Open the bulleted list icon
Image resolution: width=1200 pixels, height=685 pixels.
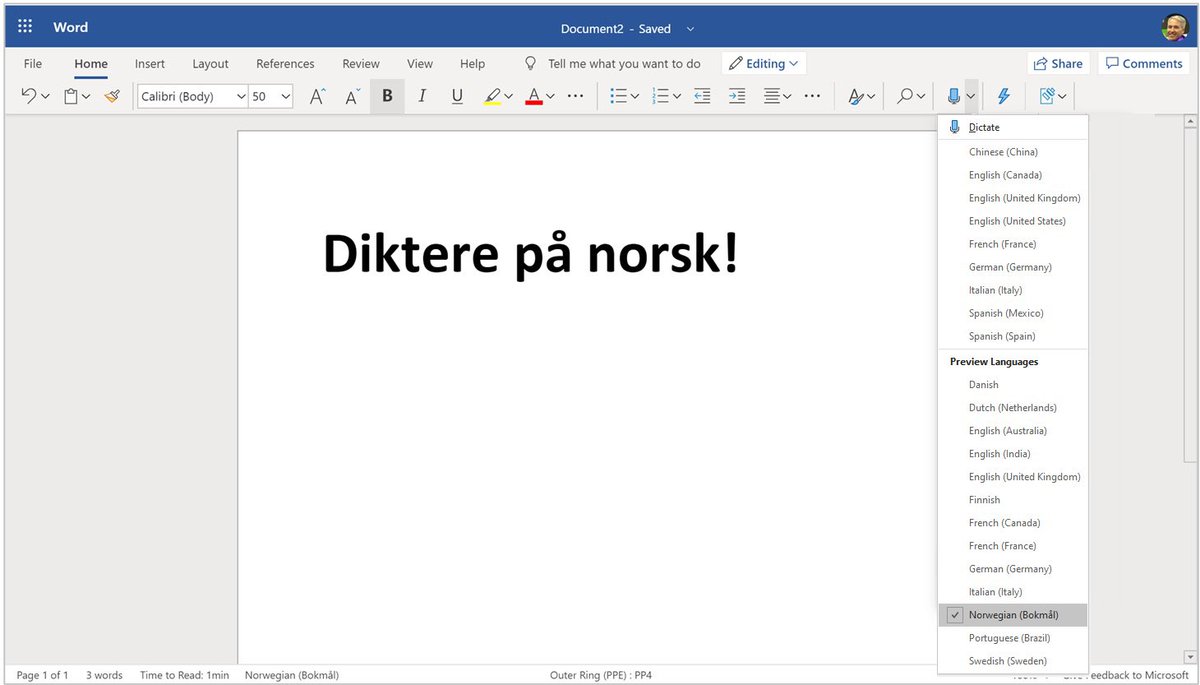point(617,95)
